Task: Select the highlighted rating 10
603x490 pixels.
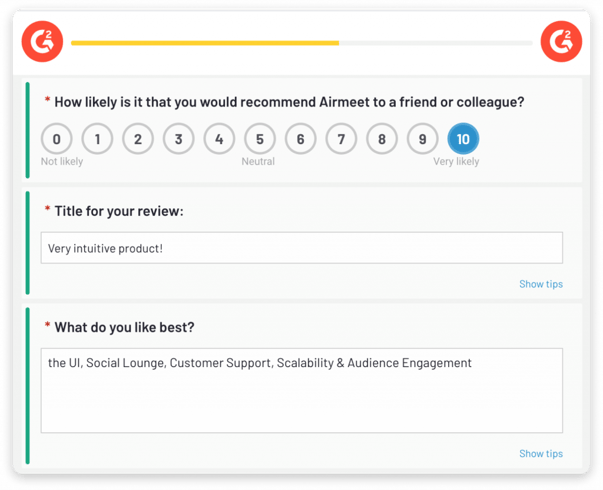Action: point(463,139)
